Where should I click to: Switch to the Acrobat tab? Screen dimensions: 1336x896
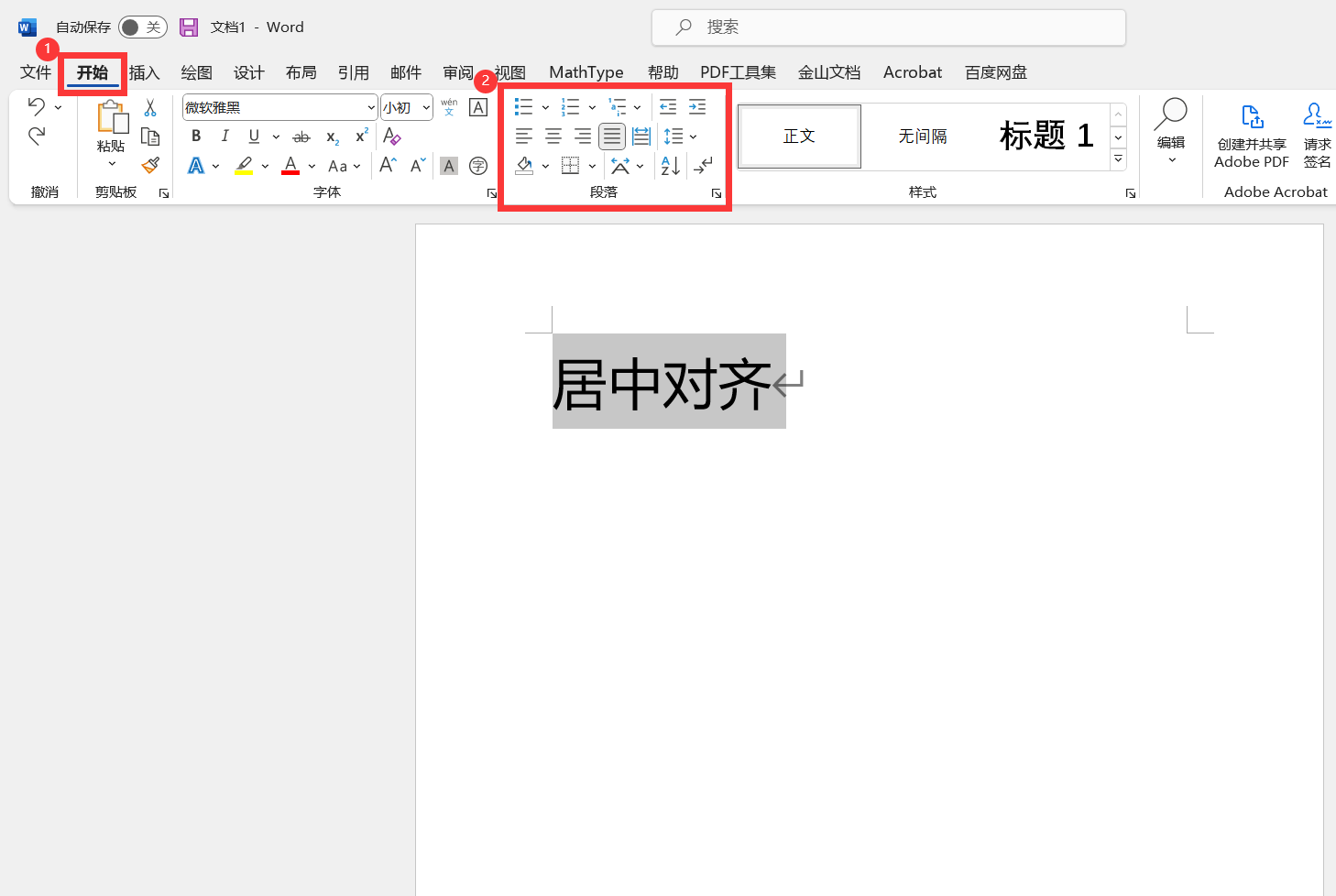(913, 72)
